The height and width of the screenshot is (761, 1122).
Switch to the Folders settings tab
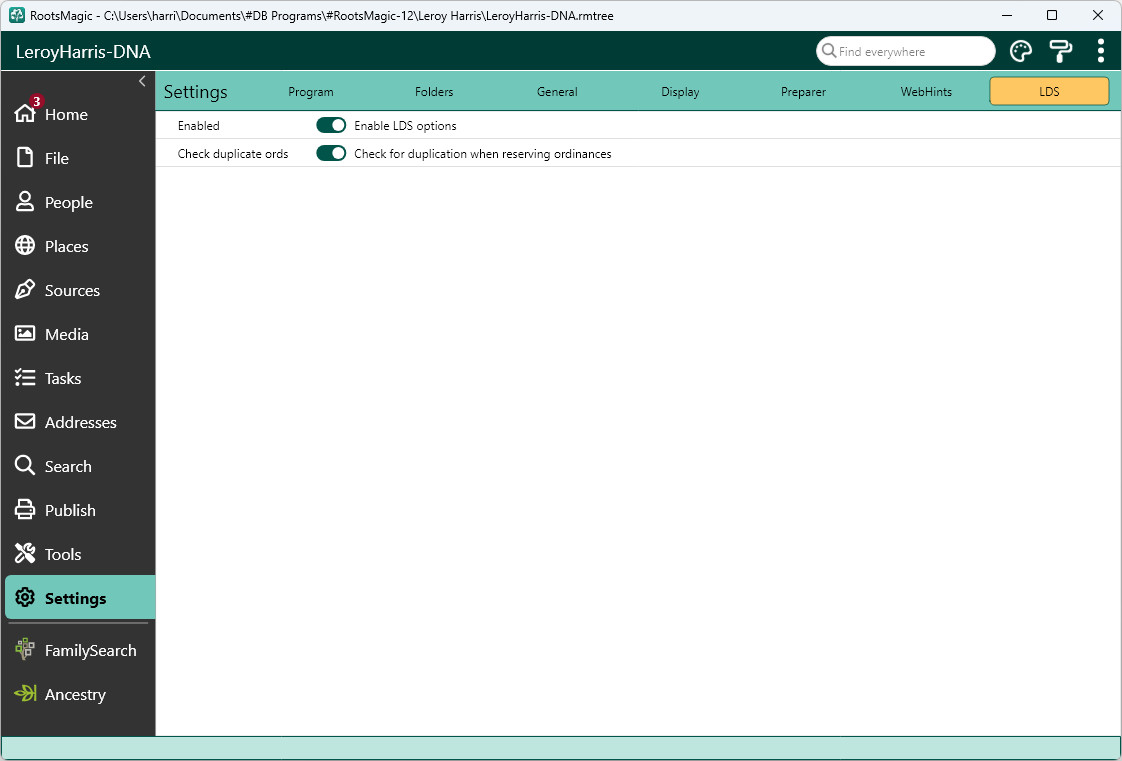(x=434, y=92)
